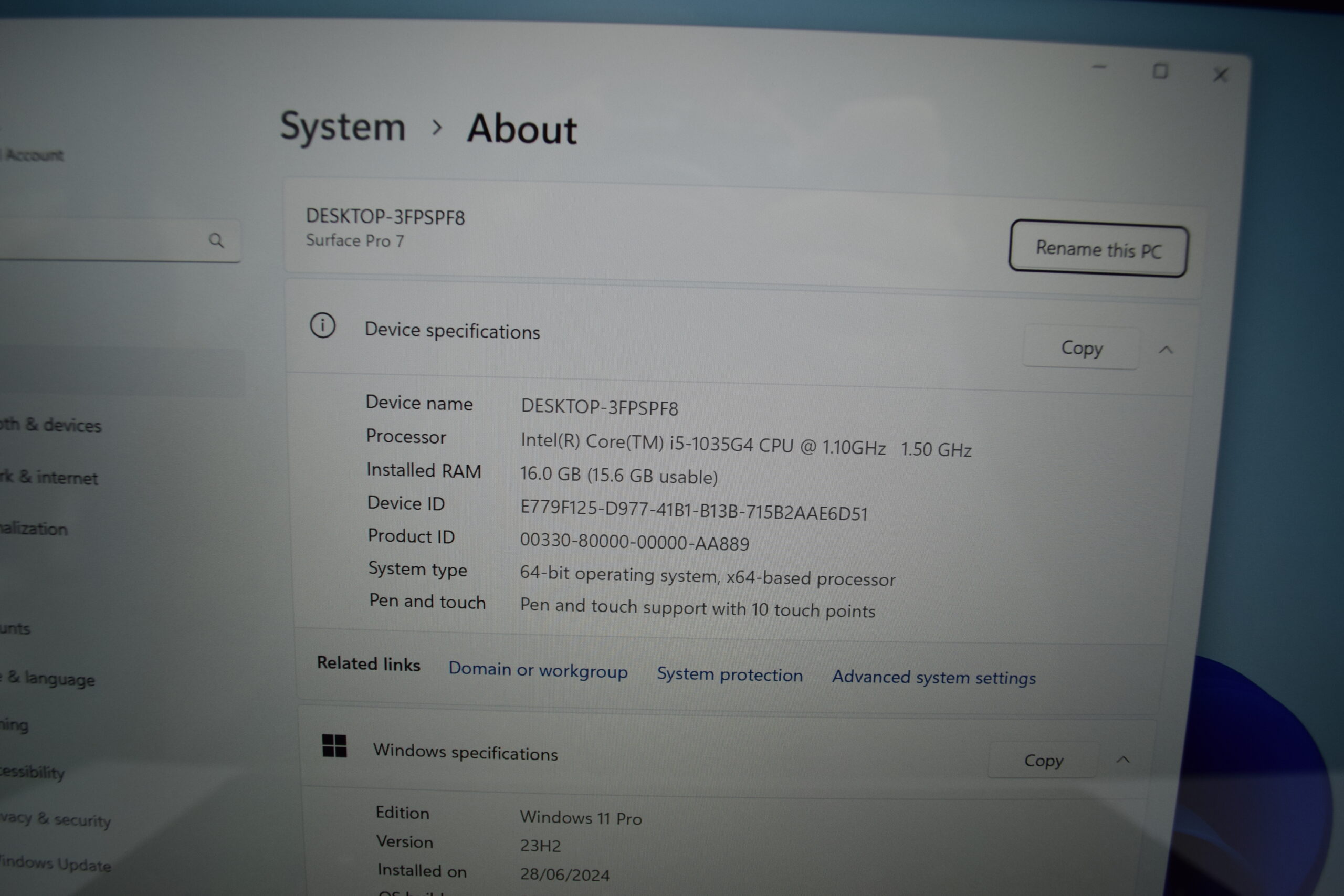Click the Windows 11 Pro edition value
1344x896 pixels.
(x=581, y=818)
